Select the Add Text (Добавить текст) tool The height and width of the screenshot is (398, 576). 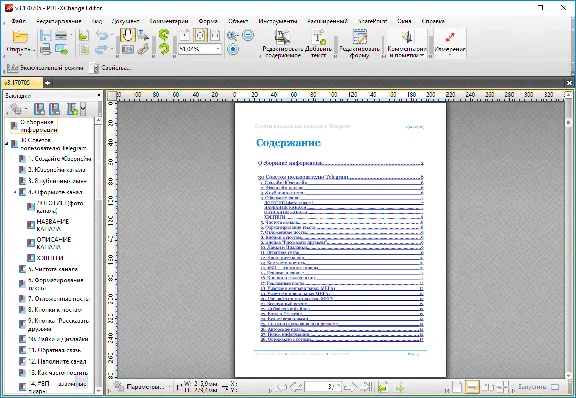(x=318, y=43)
